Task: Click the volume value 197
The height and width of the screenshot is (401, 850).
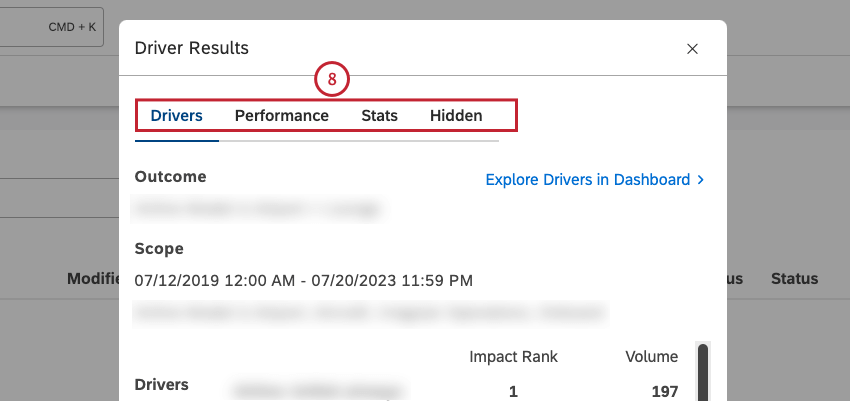Action: pos(665,391)
